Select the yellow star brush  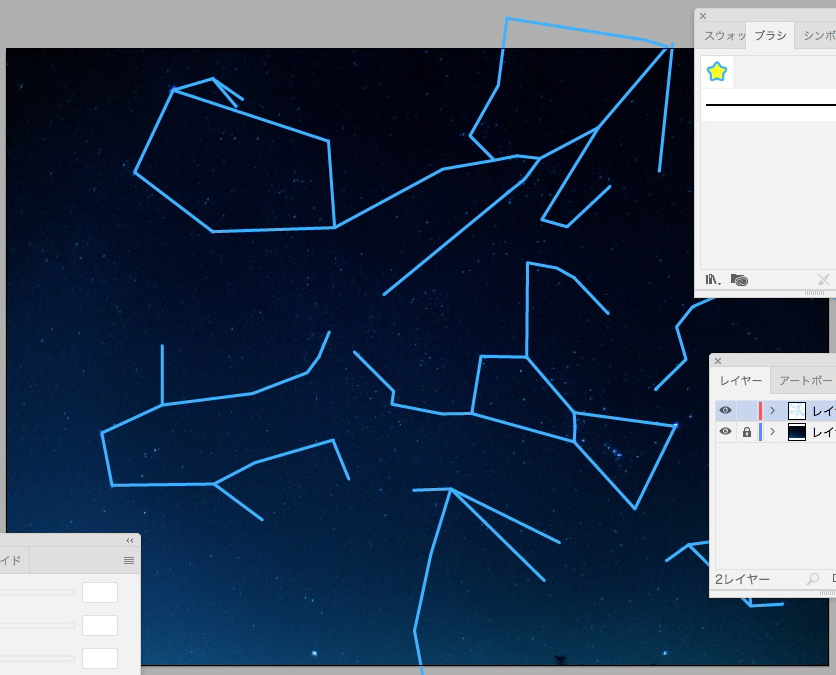[x=717, y=72]
